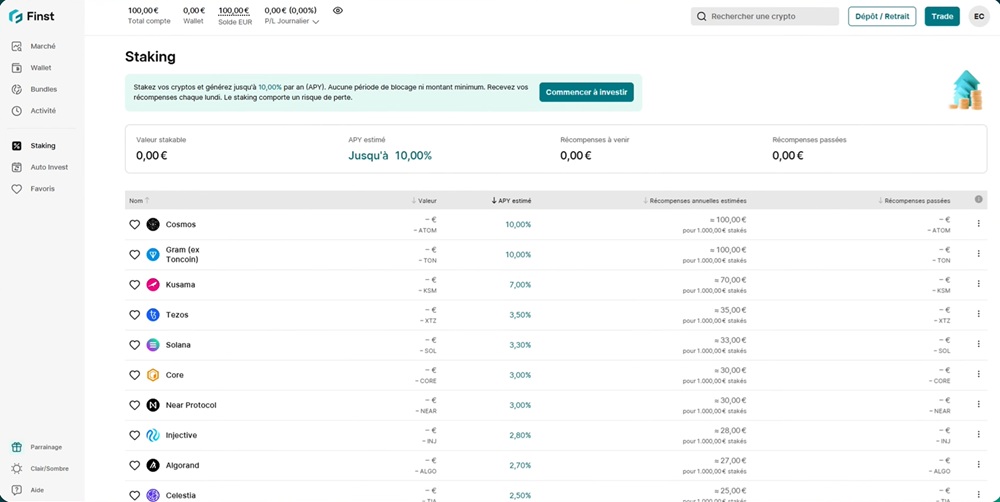The image size is (1000, 502).
Task: Open Algorand row three-dot menu
Action: [x=978, y=464]
